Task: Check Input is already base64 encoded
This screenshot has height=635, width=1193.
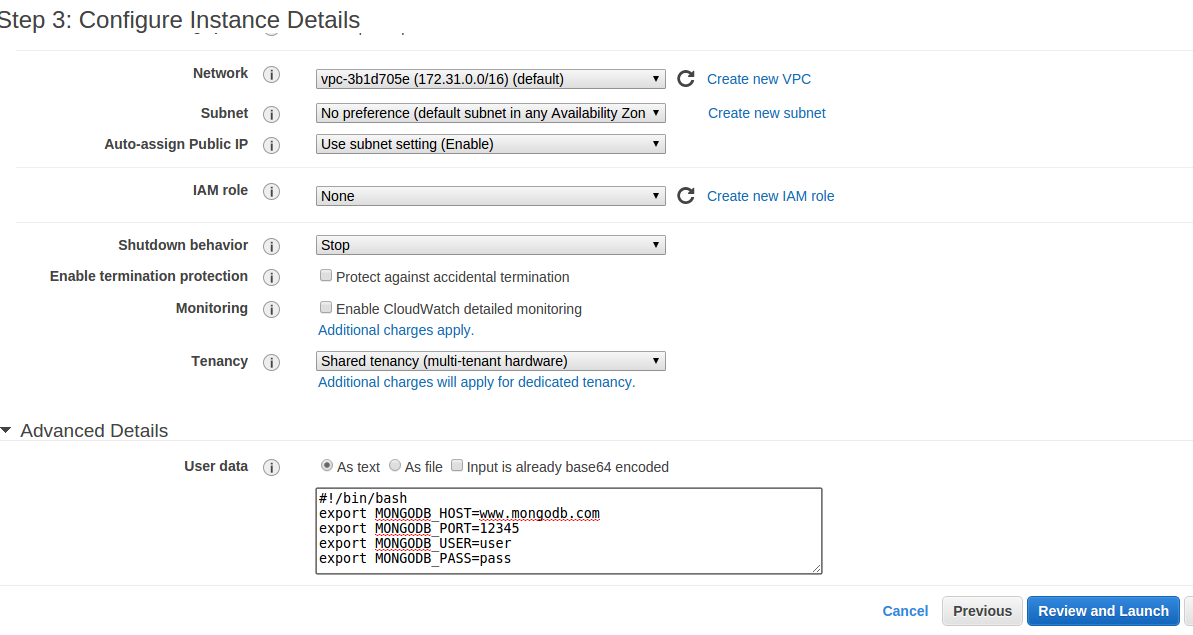Action: pos(457,465)
